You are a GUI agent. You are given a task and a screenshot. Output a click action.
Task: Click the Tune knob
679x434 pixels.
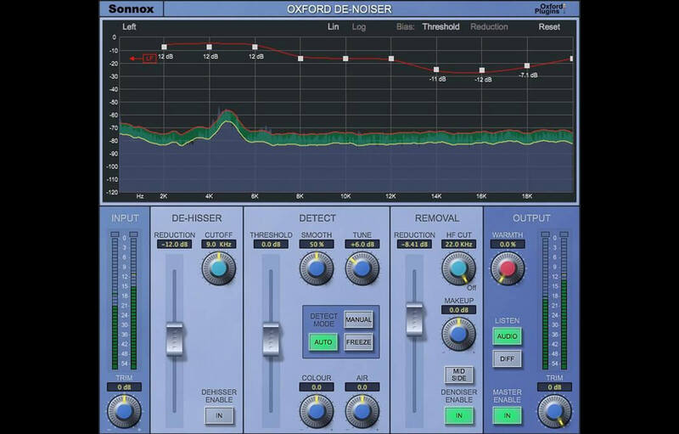[362, 269]
